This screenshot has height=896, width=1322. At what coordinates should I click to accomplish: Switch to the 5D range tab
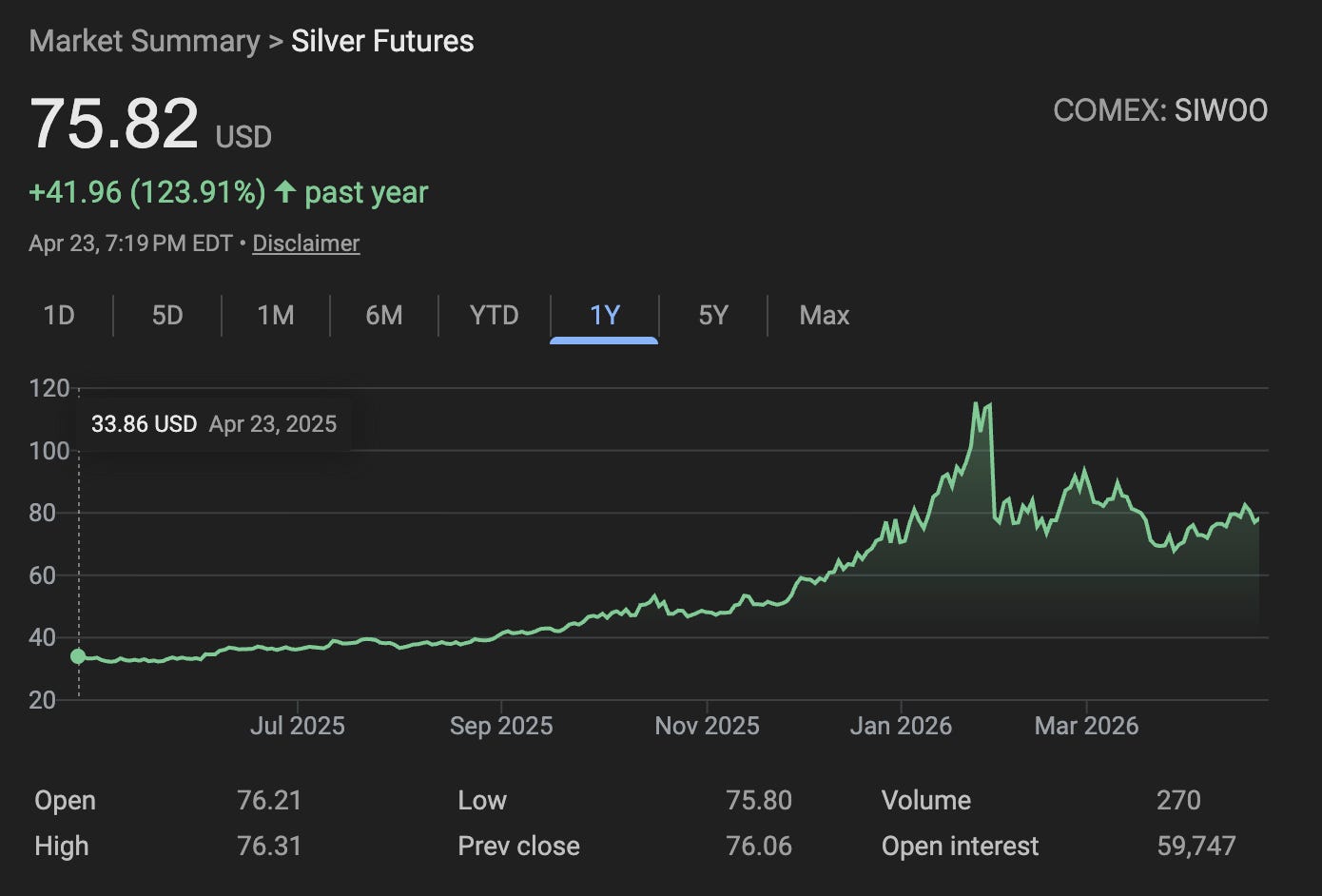click(x=167, y=316)
